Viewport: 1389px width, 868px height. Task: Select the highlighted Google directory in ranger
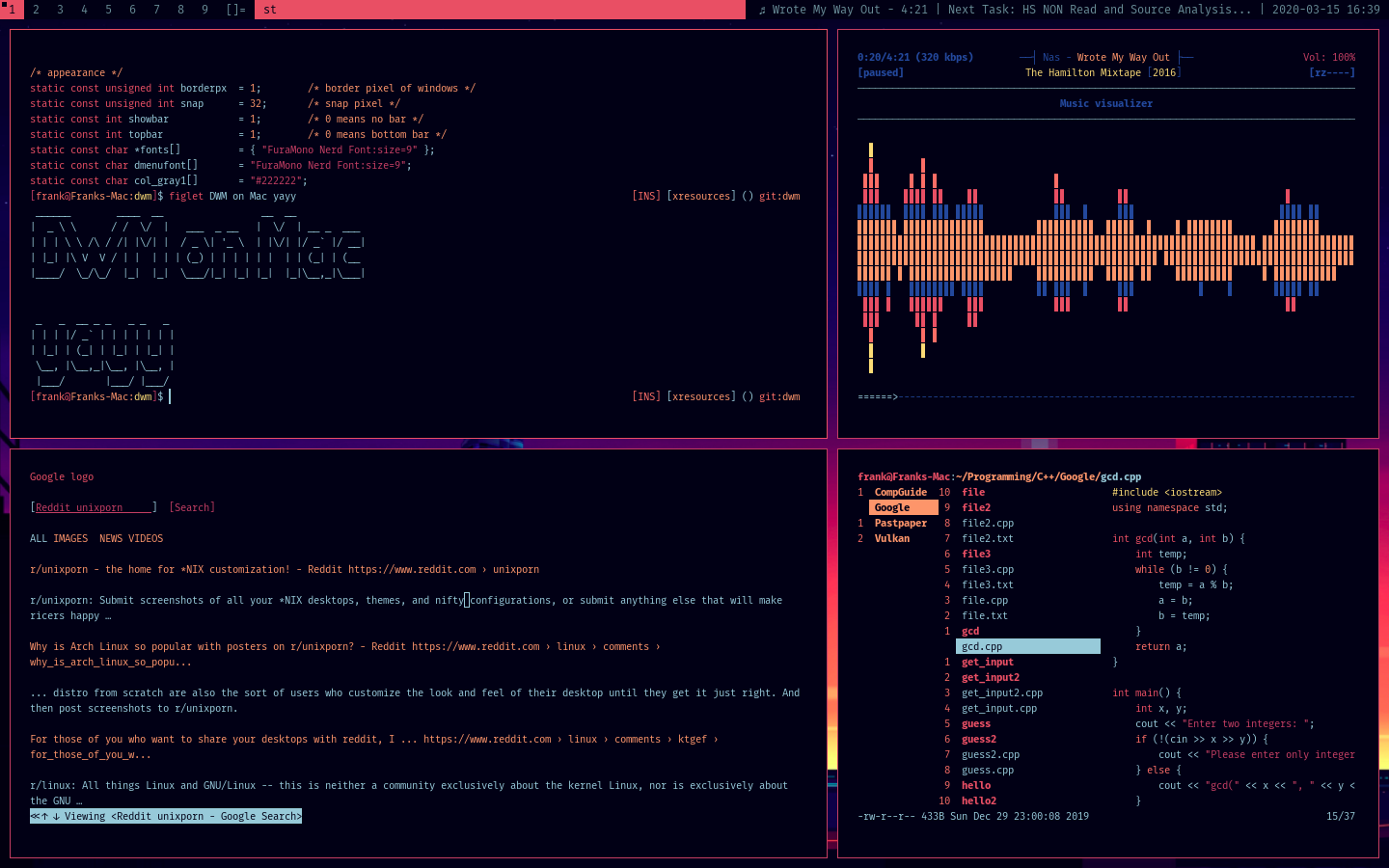(904, 507)
